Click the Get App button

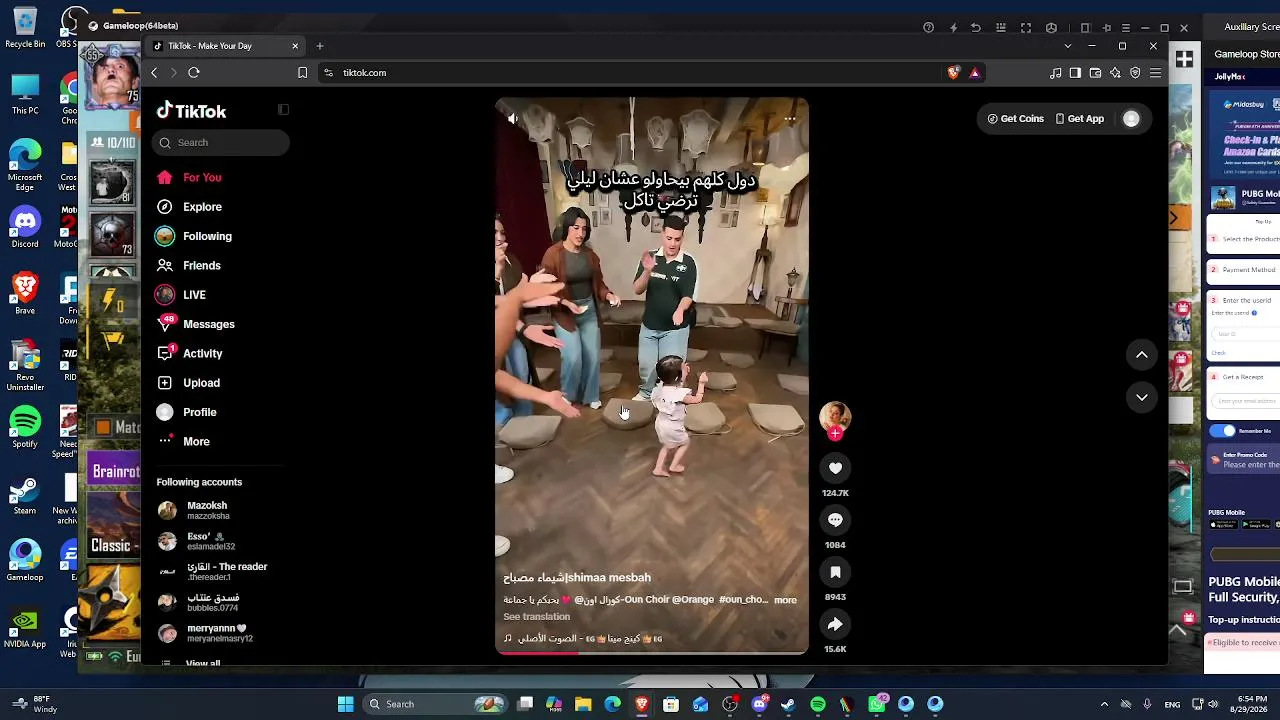pos(1080,119)
